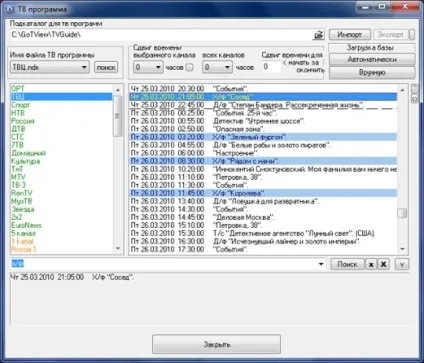The height and width of the screenshot is (363, 424).
Task: Click the v button next to the X buttons
Action: coord(402,264)
